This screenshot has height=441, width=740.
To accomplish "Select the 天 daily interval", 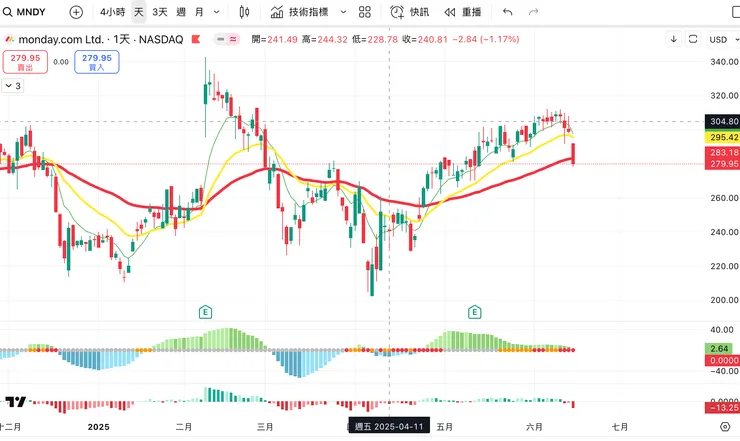I will pyautogui.click(x=139, y=12).
